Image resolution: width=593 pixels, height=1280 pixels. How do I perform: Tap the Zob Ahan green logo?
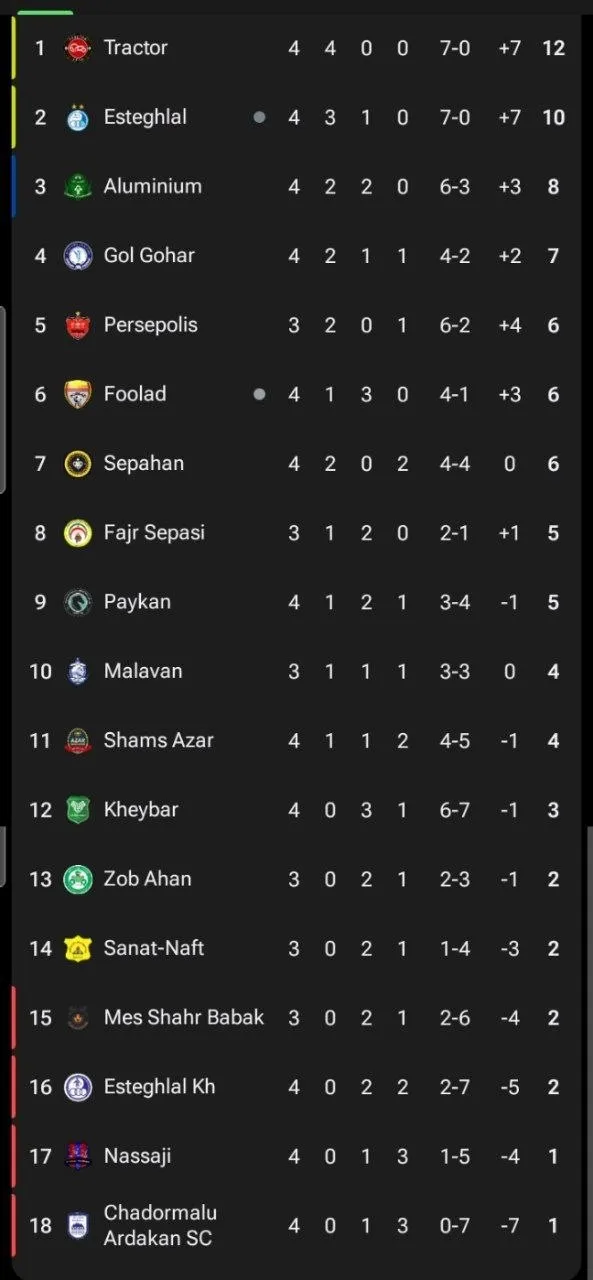click(x=78, y=879)
